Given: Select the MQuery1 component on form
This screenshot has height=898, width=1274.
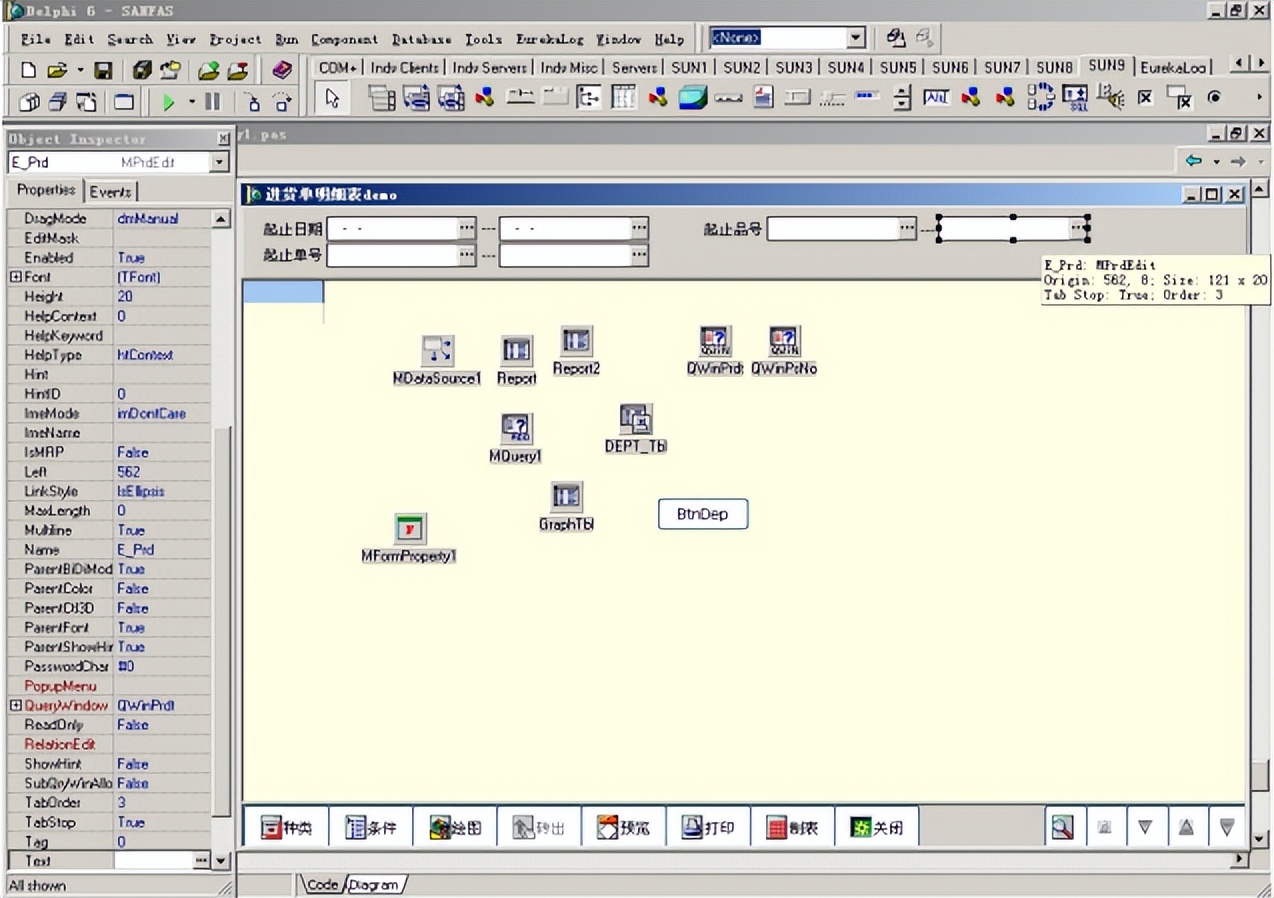Looking at the screenshot, I should pyautogui.click(x=516, y=429).
